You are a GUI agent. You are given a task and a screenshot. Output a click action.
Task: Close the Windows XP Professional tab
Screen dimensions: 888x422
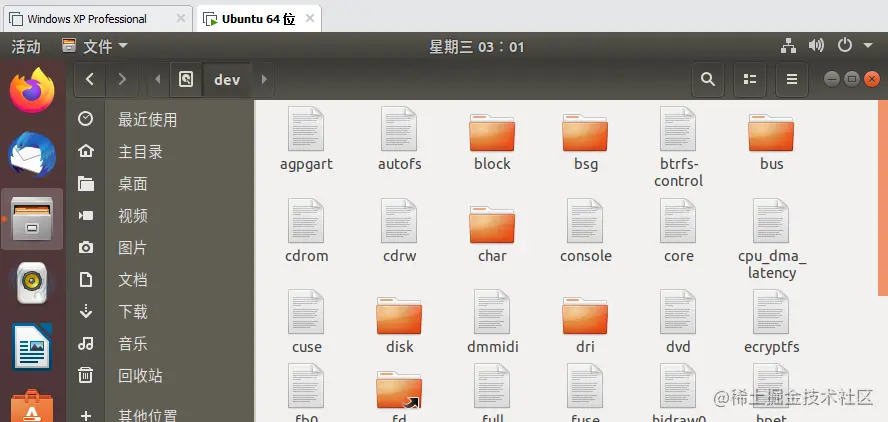[x=181, y=18]
